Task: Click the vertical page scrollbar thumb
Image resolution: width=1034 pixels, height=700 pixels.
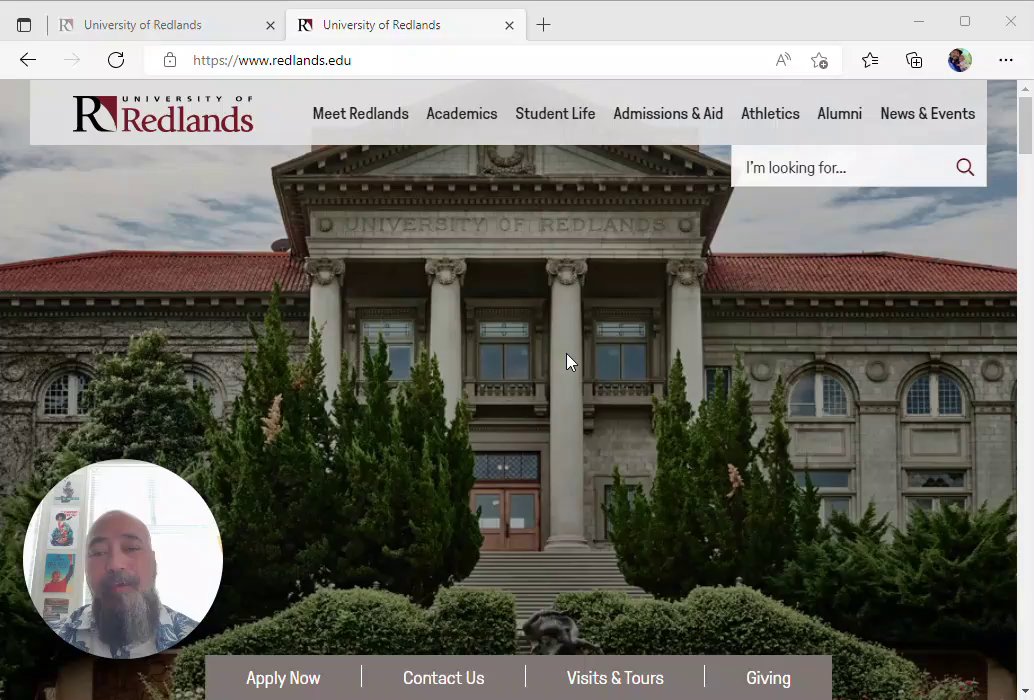Action: 1025,125
